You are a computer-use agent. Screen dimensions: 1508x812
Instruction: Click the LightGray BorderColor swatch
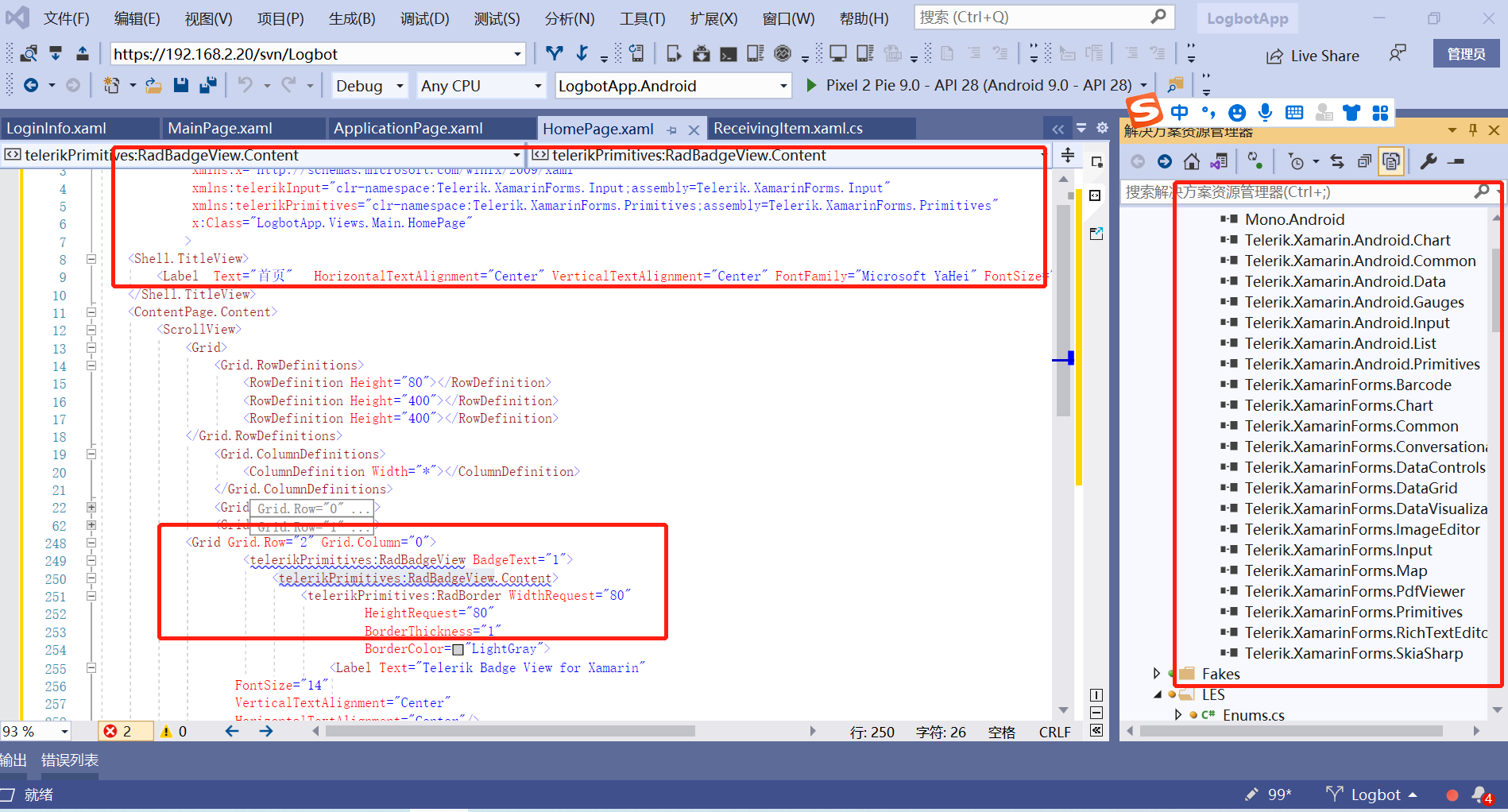[458, 650]
